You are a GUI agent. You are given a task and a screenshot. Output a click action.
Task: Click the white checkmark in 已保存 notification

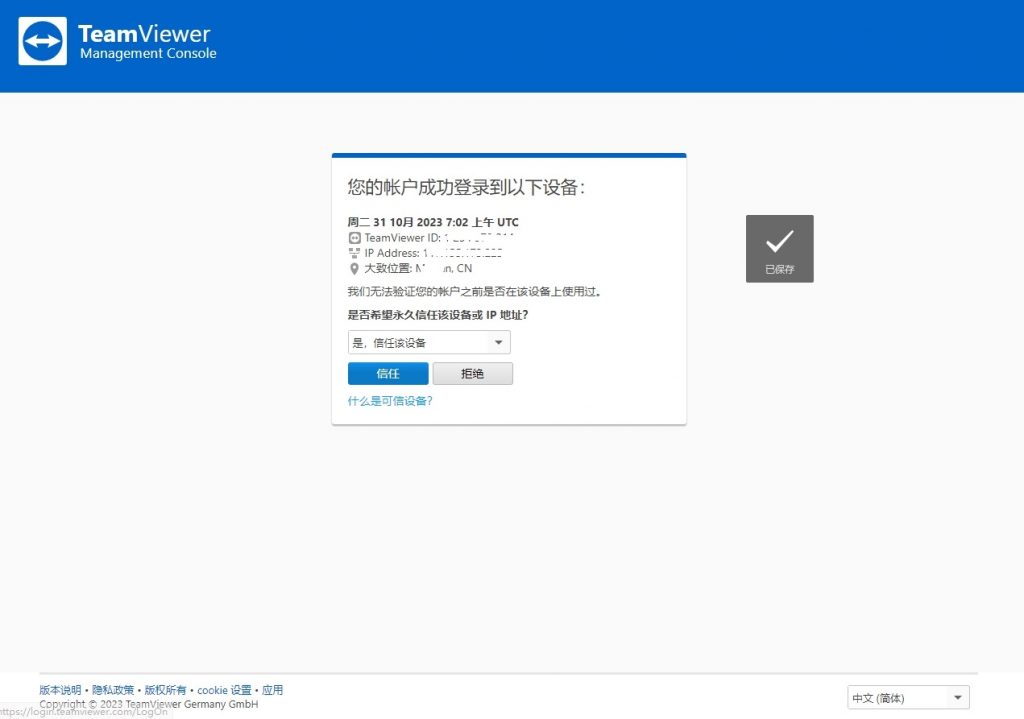point(779,241)
